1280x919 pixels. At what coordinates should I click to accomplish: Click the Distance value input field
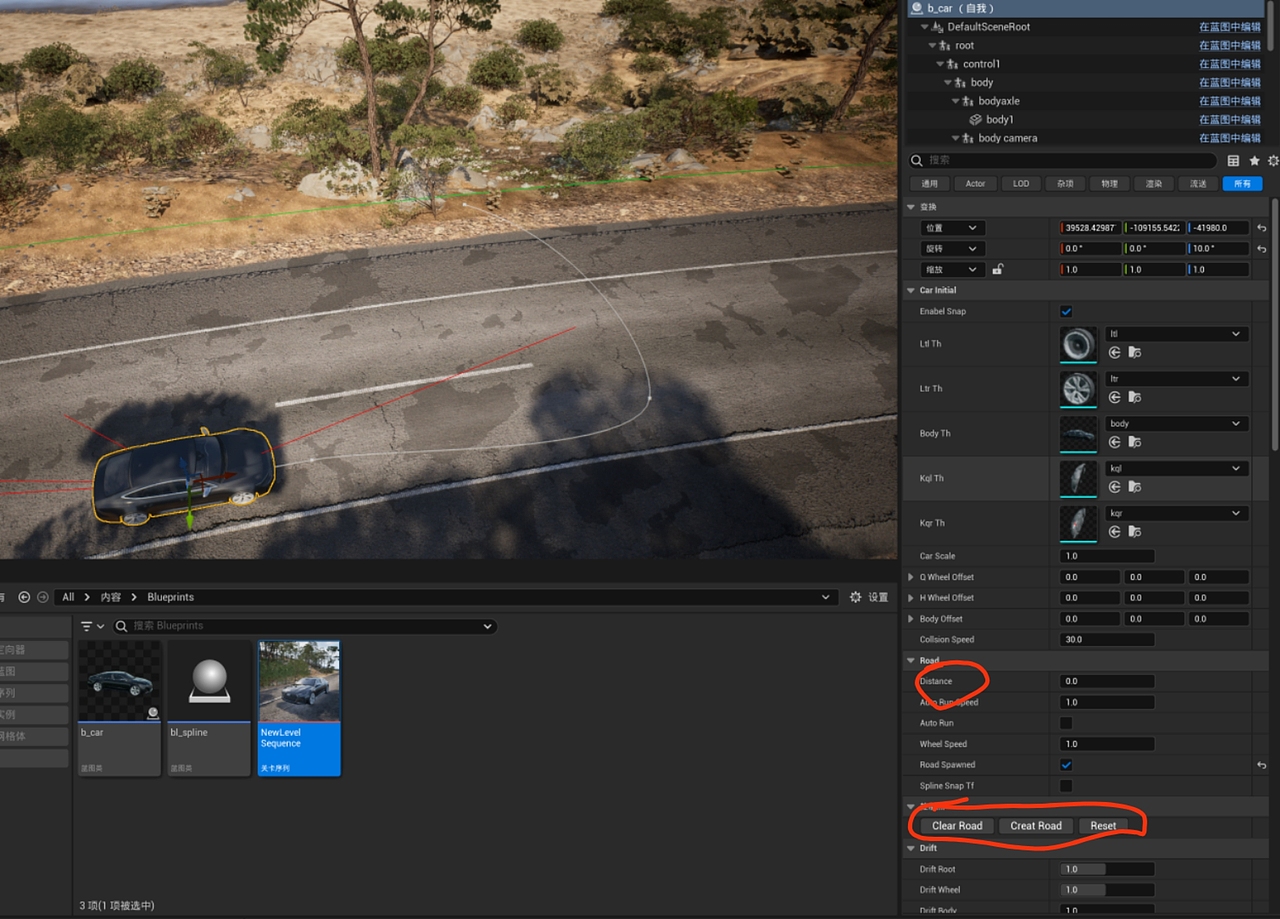(x=1107, y=681)
